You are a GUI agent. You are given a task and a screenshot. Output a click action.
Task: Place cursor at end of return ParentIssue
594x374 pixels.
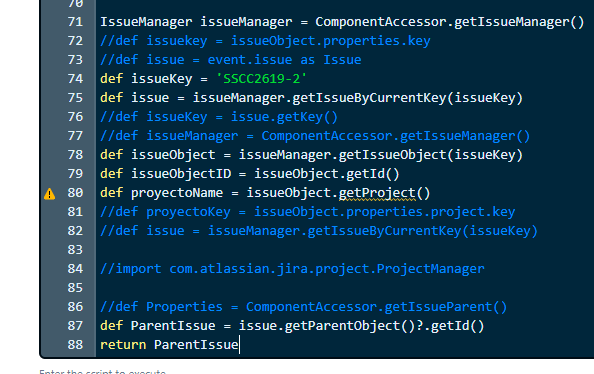click(x=239, y=344)
